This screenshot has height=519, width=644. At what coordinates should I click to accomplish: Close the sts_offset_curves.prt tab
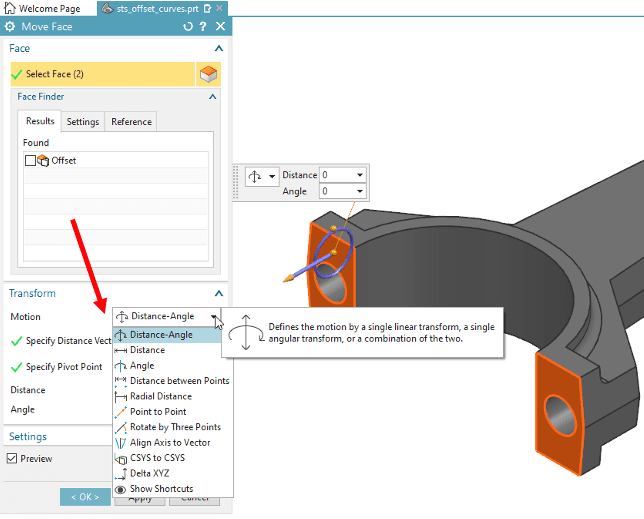[220, 8]
